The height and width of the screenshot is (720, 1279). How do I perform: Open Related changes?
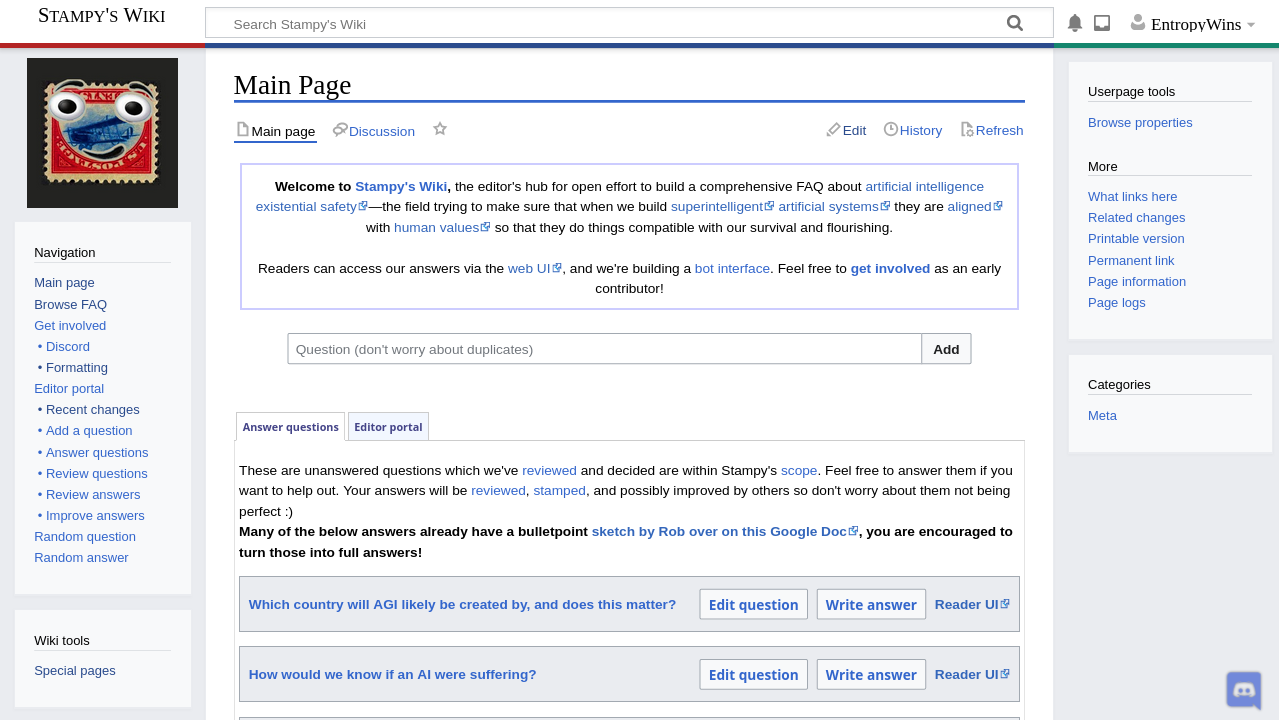[x=1136, y=217]
